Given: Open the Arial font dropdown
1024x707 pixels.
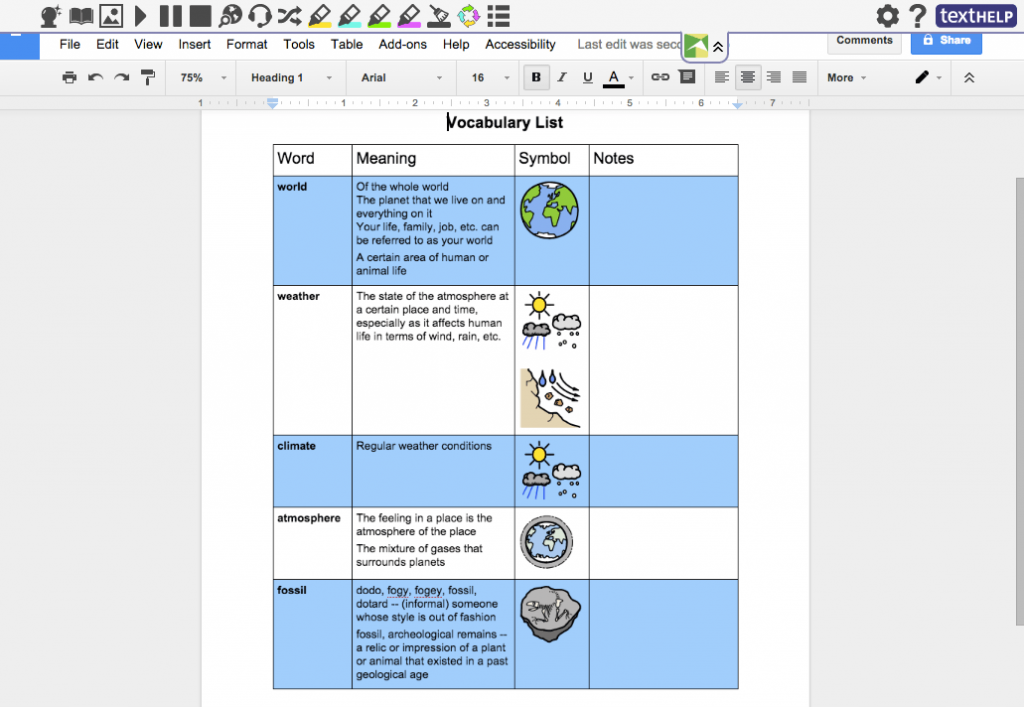Looking at the screenshot, I should pos(401,78).
